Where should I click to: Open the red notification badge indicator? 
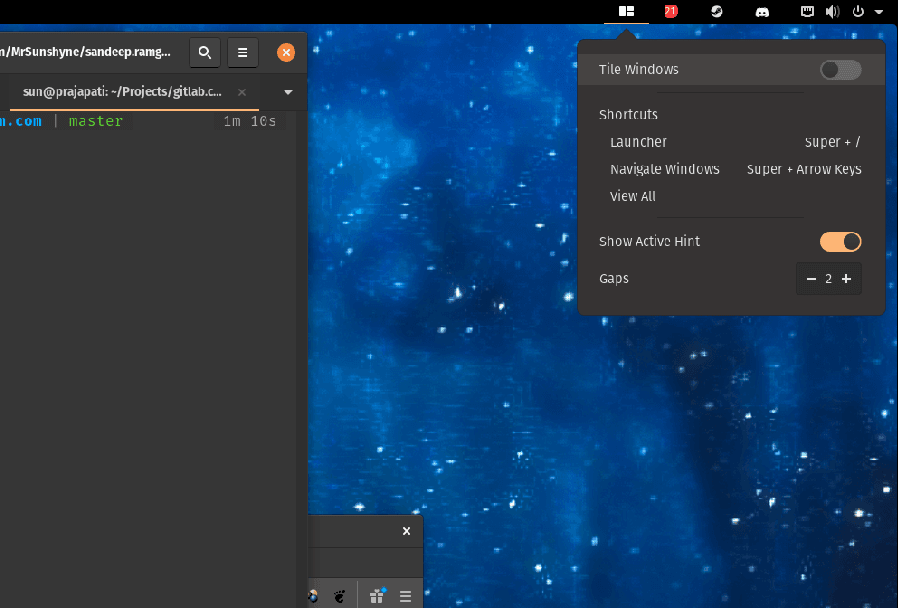(x=671, y=11)
